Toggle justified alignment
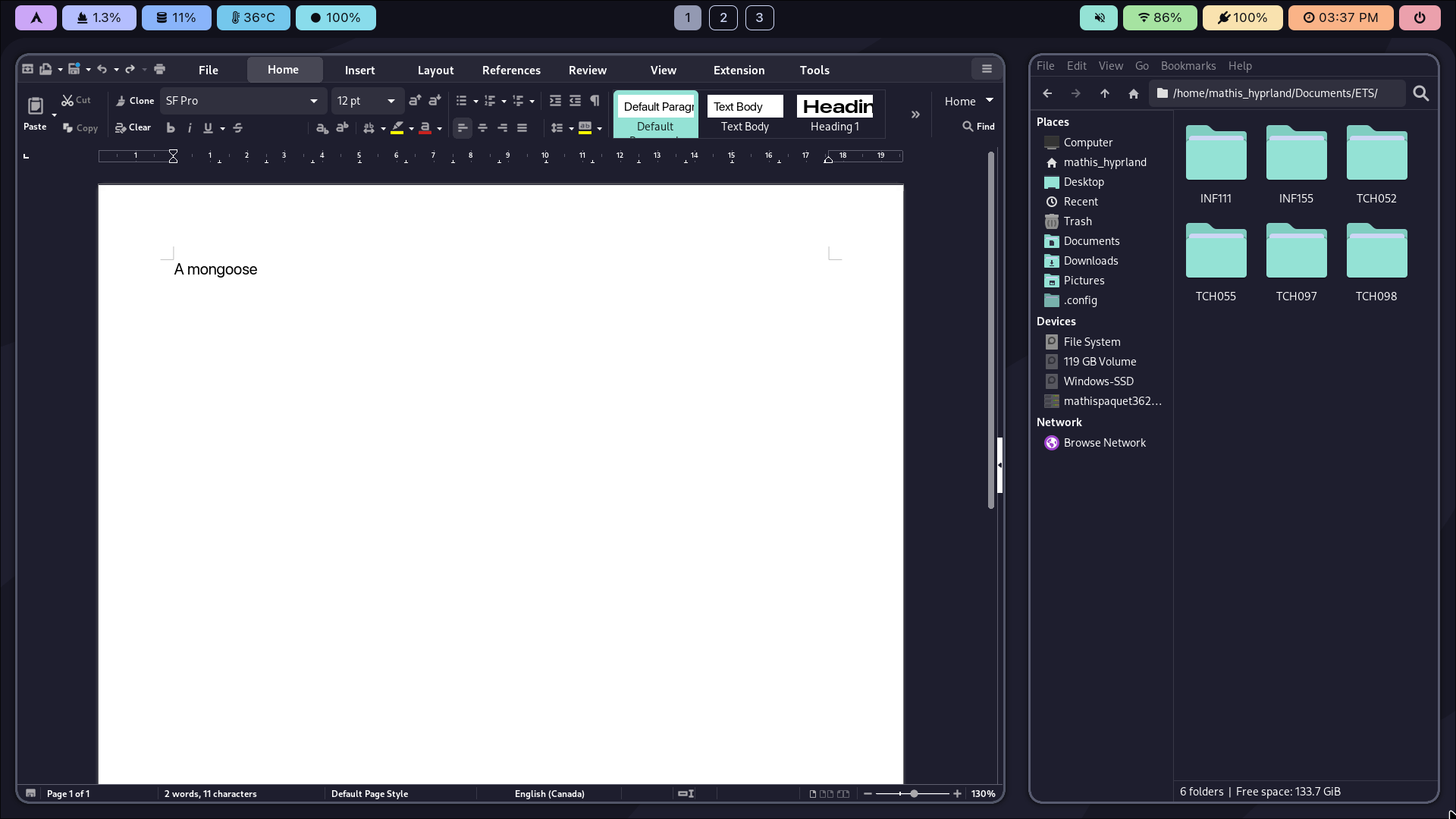The image size is (1456, 819). pos(522,128)
